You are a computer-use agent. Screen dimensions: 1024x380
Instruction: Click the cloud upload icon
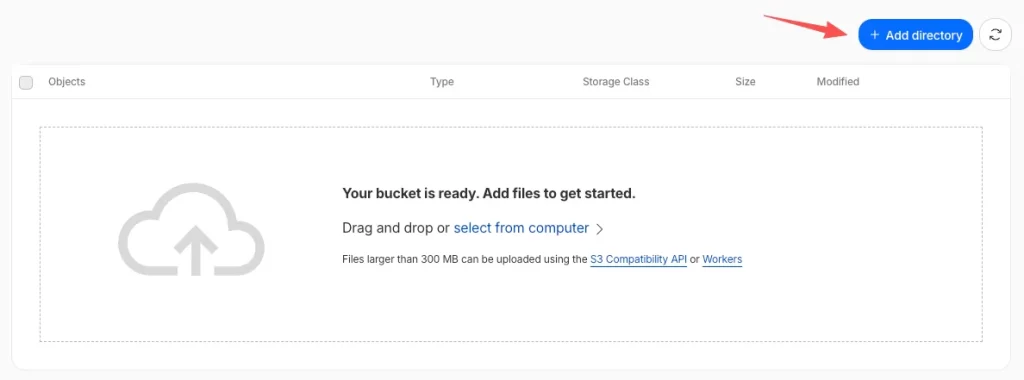coord(191,230)
